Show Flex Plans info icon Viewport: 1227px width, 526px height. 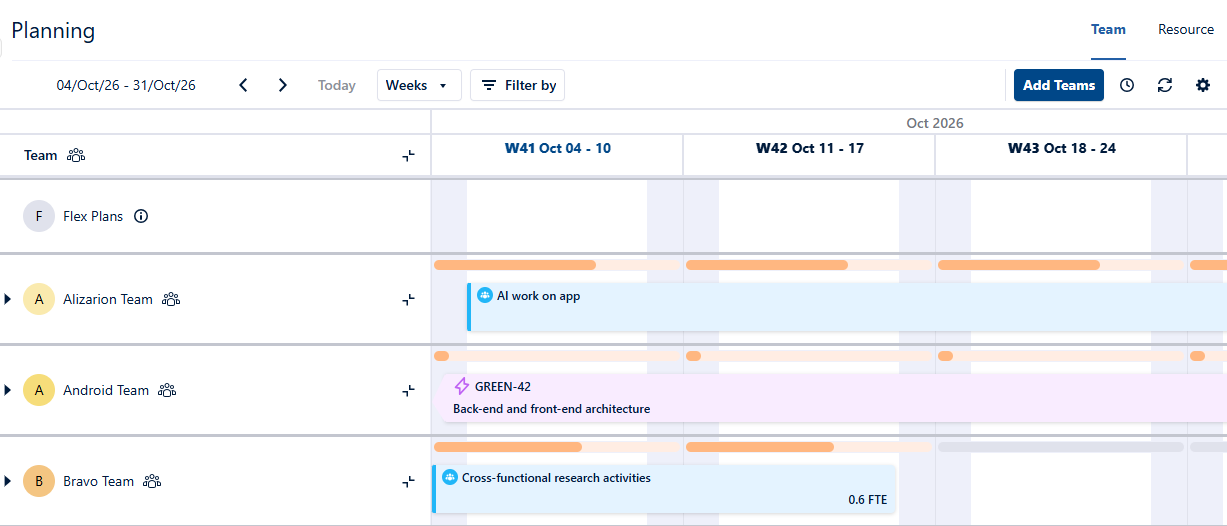141,216
